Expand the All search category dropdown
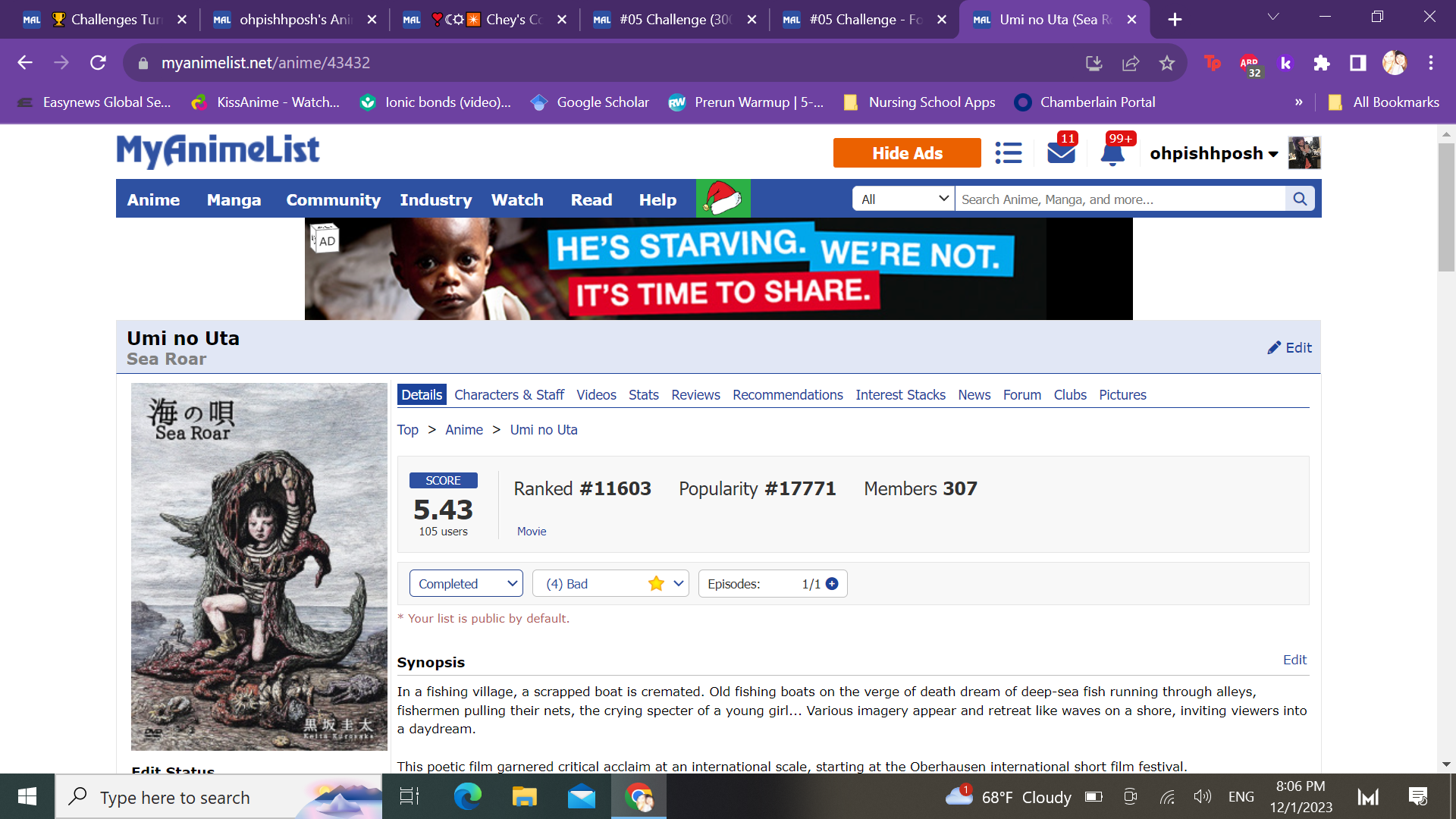 tap(904, 199)
